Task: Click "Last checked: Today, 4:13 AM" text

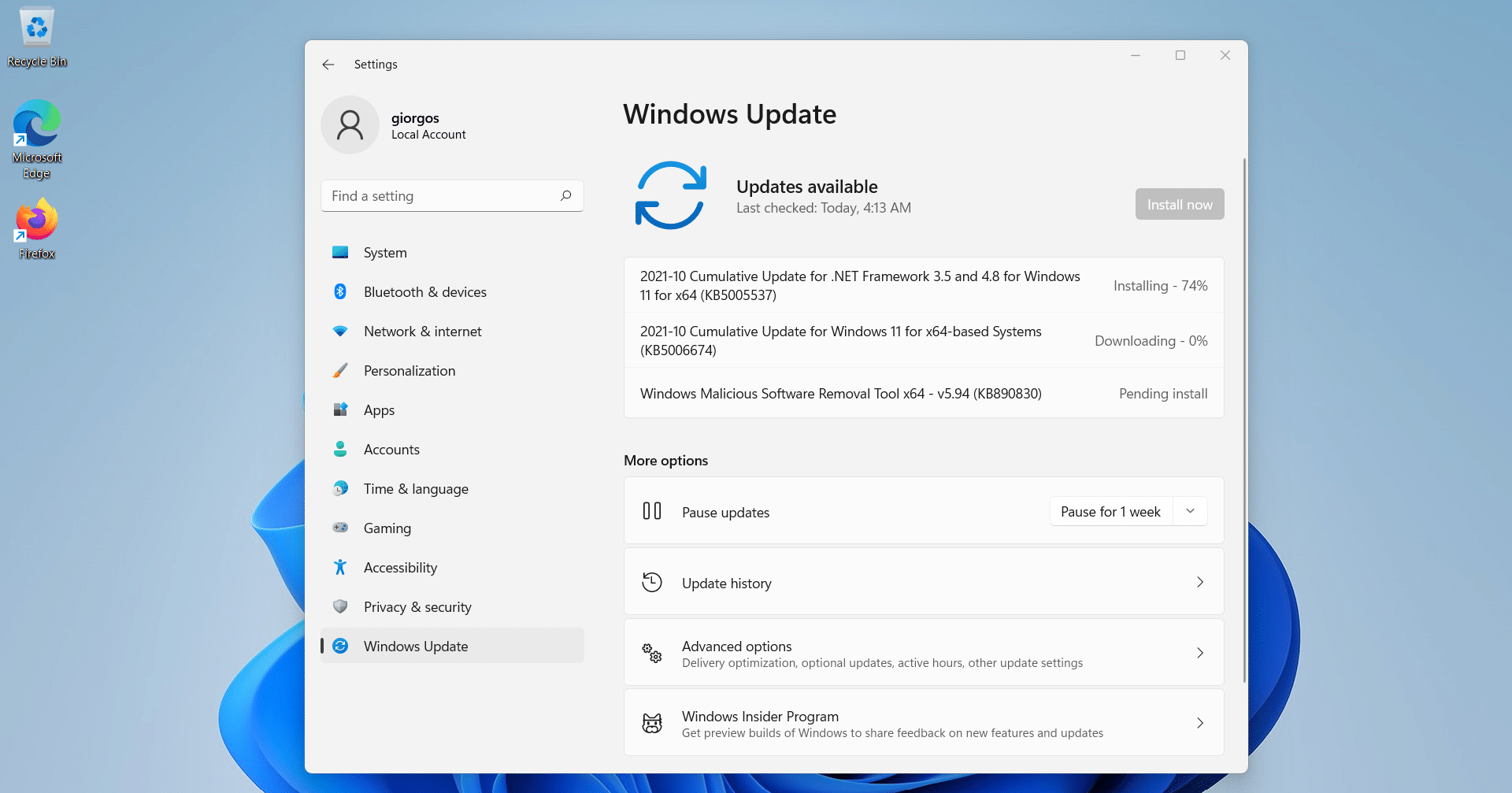Action: pos(824,208)
